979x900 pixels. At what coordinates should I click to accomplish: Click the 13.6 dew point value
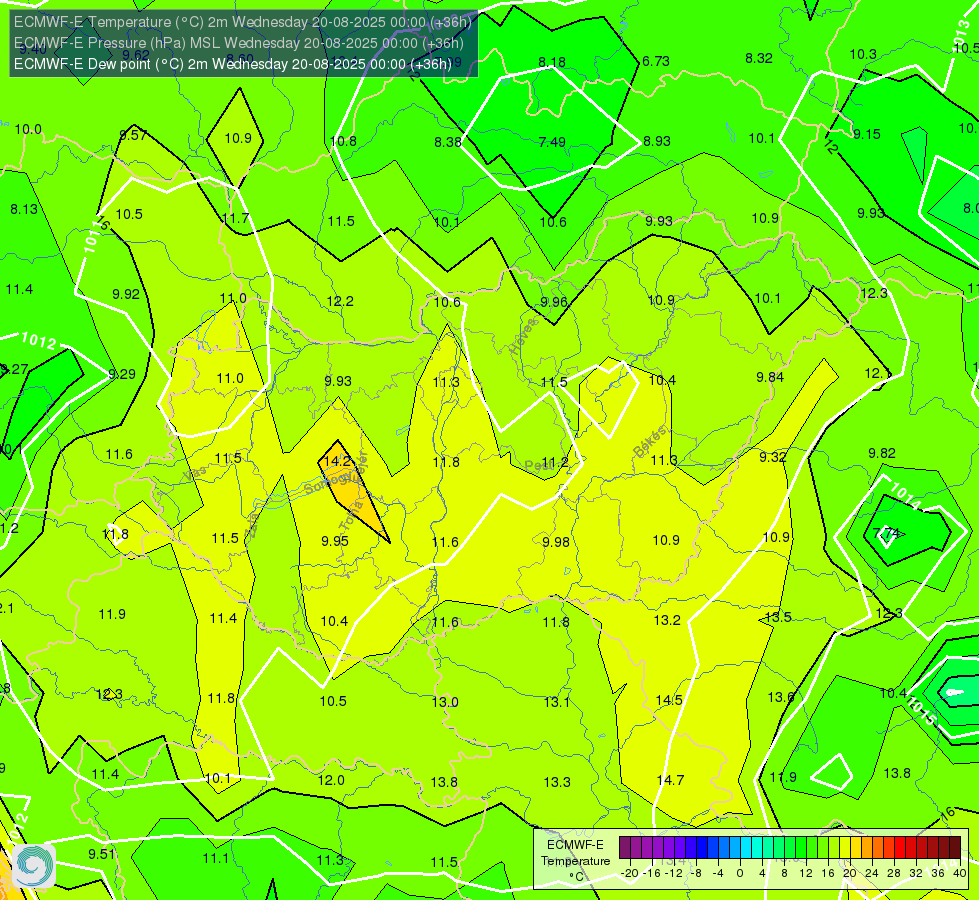point(780,697)
